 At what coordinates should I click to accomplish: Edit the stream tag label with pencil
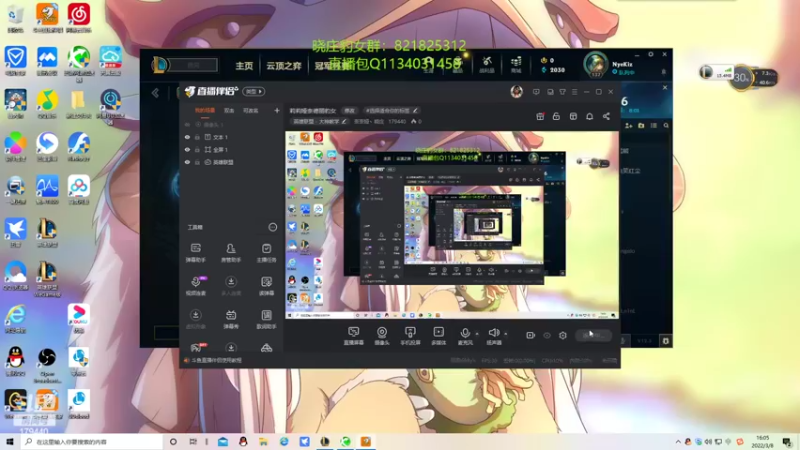(415, 111)
